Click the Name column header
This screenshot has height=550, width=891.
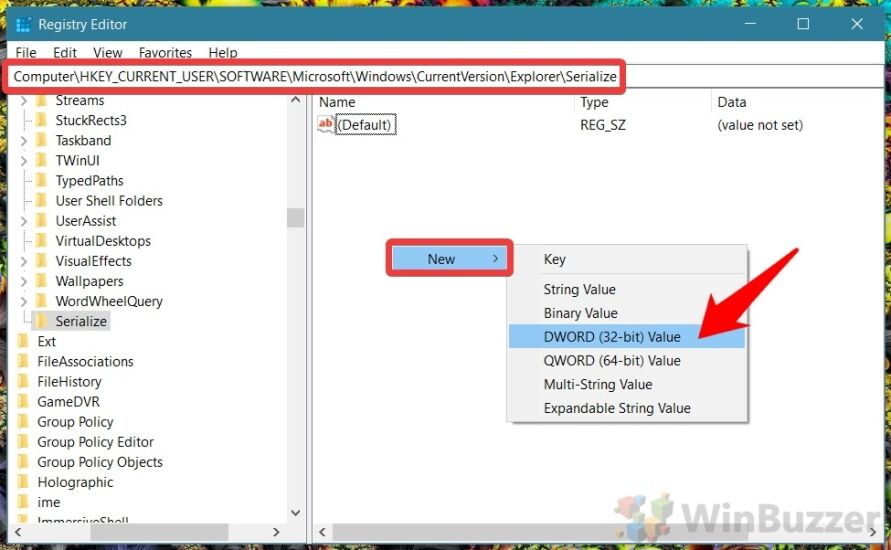(x=337, y=102)
